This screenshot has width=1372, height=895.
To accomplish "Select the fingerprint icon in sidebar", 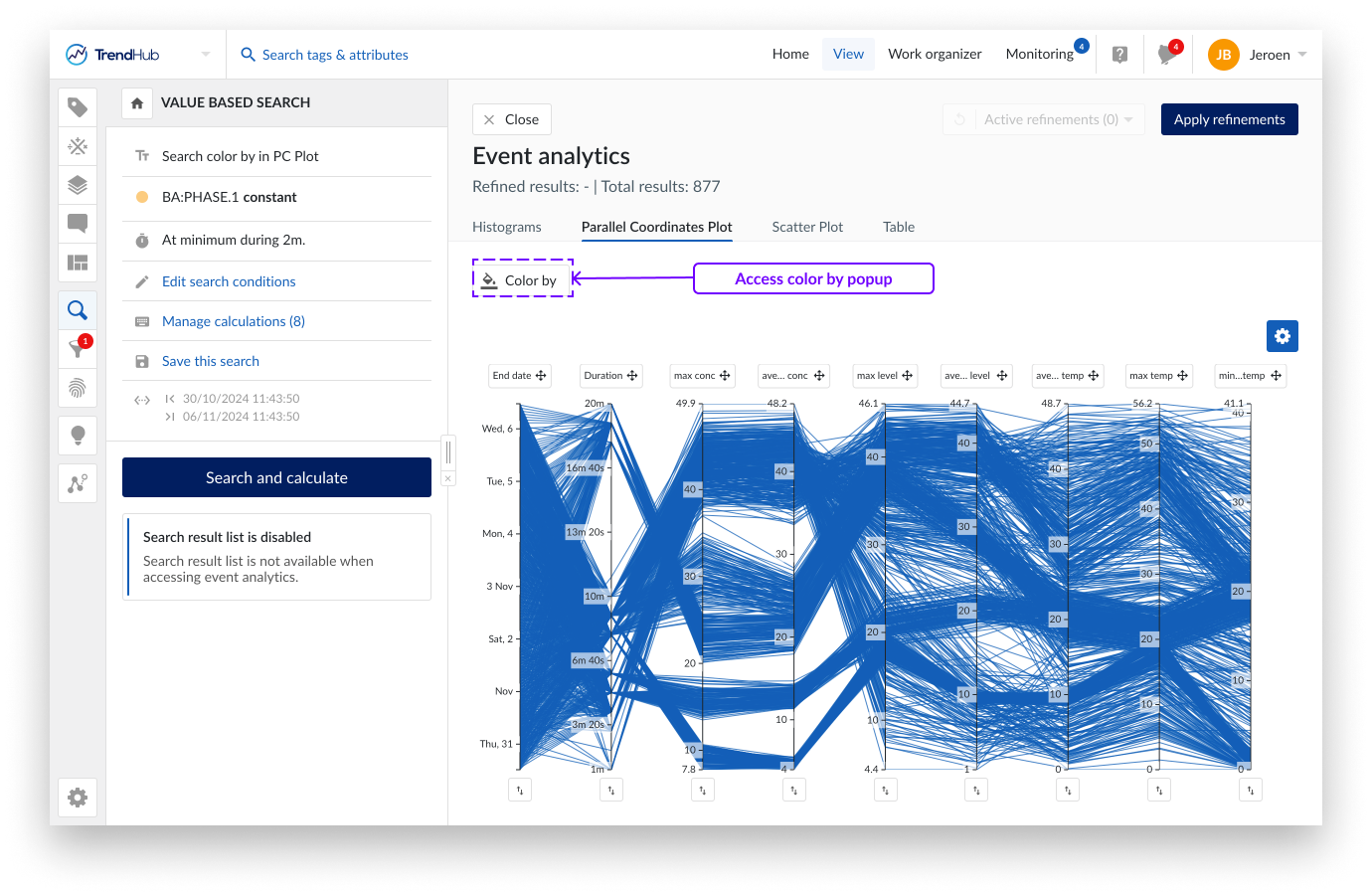I will click(78, 387).
